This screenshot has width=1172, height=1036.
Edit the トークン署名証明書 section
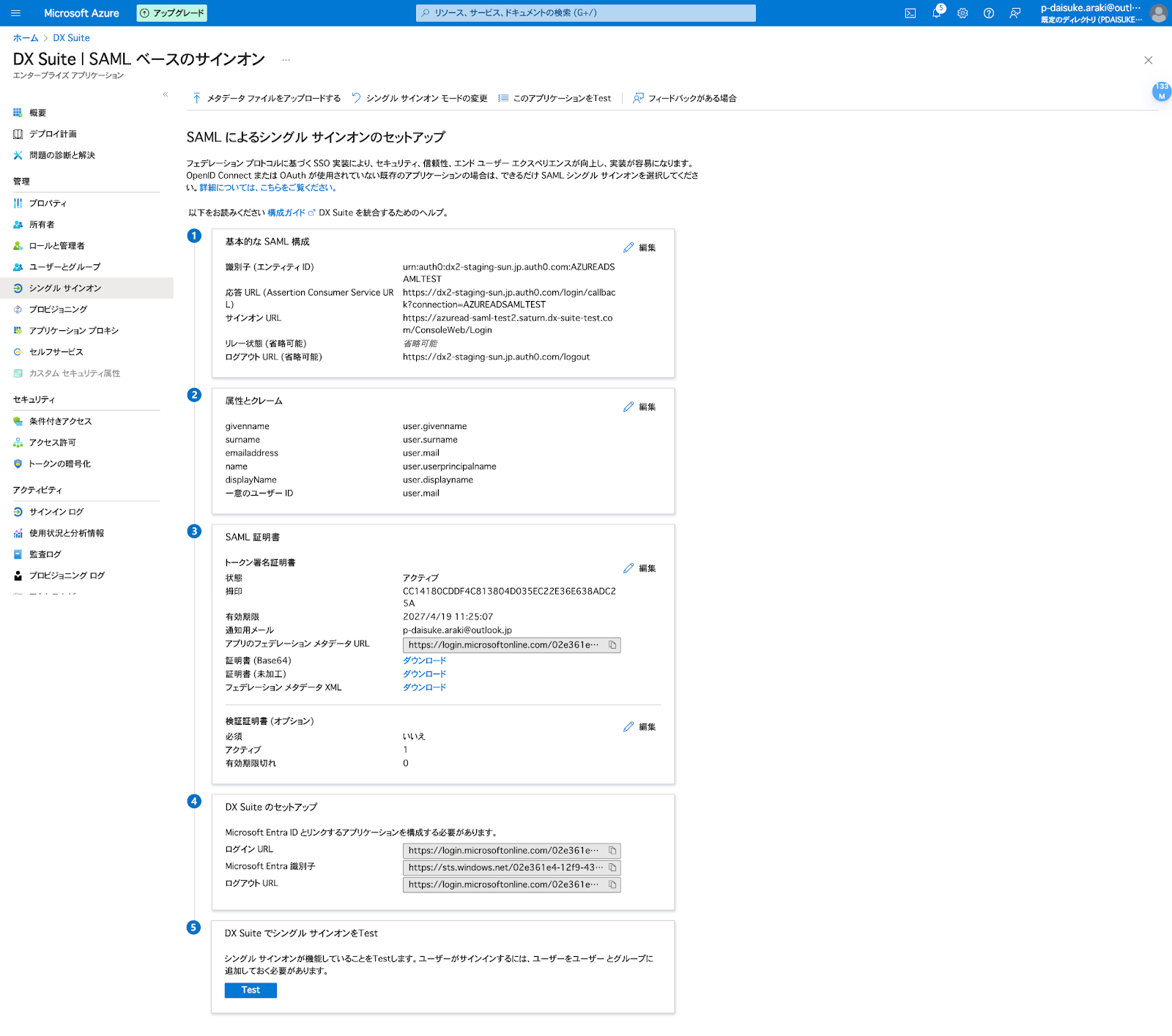coord(639,568)
